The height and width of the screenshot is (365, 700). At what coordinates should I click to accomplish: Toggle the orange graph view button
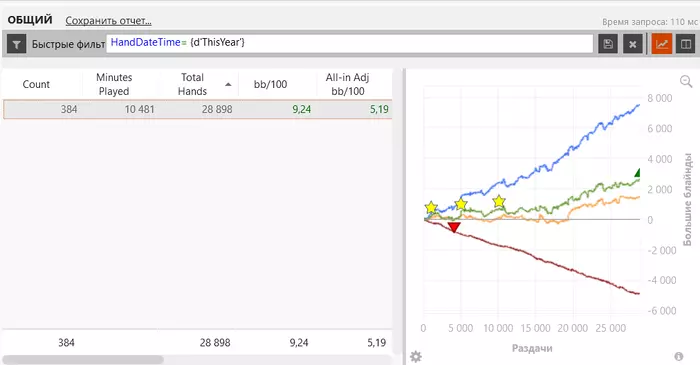tap(662, 44)
